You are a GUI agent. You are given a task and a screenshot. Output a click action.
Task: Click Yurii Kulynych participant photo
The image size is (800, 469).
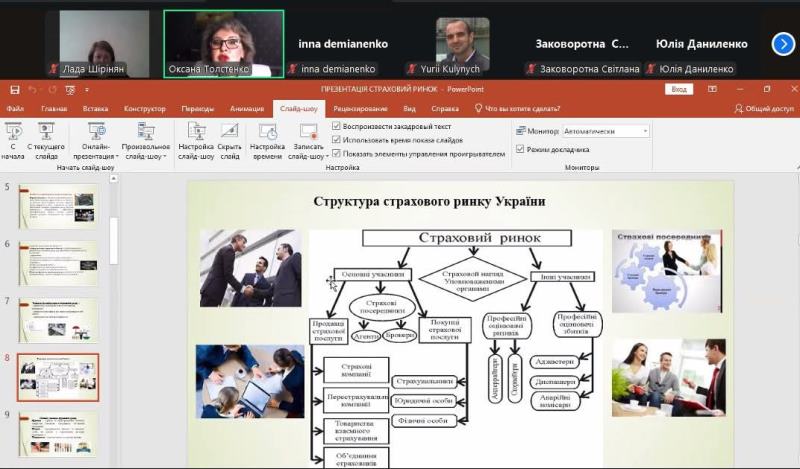click(462, 43)
